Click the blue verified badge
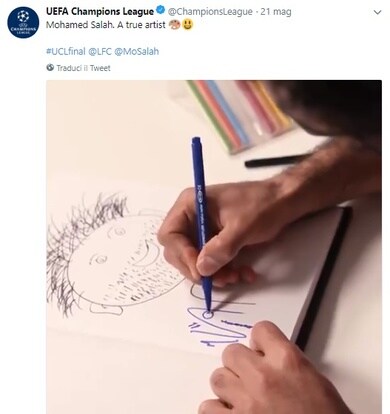Screen dimensions: 390x414 point(161,11)
